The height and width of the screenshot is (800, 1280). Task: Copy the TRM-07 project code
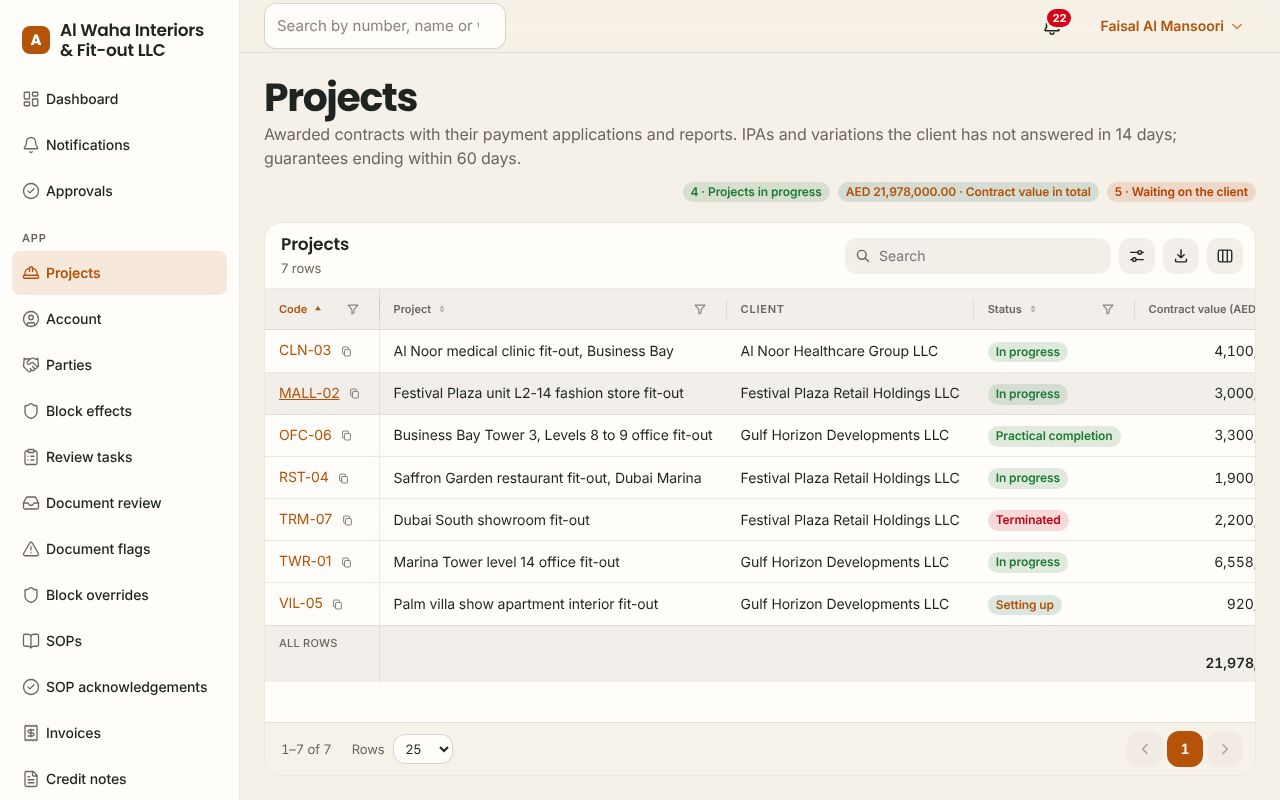click(348, 520)
